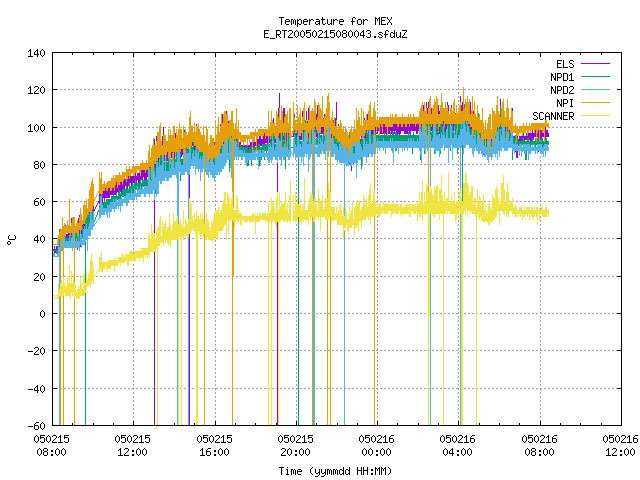Image resolution: width=640 pixels, height=480 pixels.
Task: Click the x-axis tick label 050216 08:00
Action: (539, 446)
